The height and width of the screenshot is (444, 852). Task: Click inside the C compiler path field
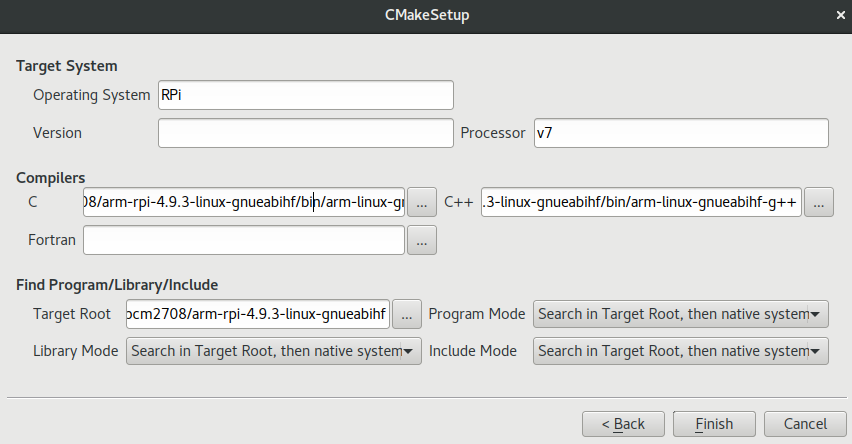tap(244, 202)
